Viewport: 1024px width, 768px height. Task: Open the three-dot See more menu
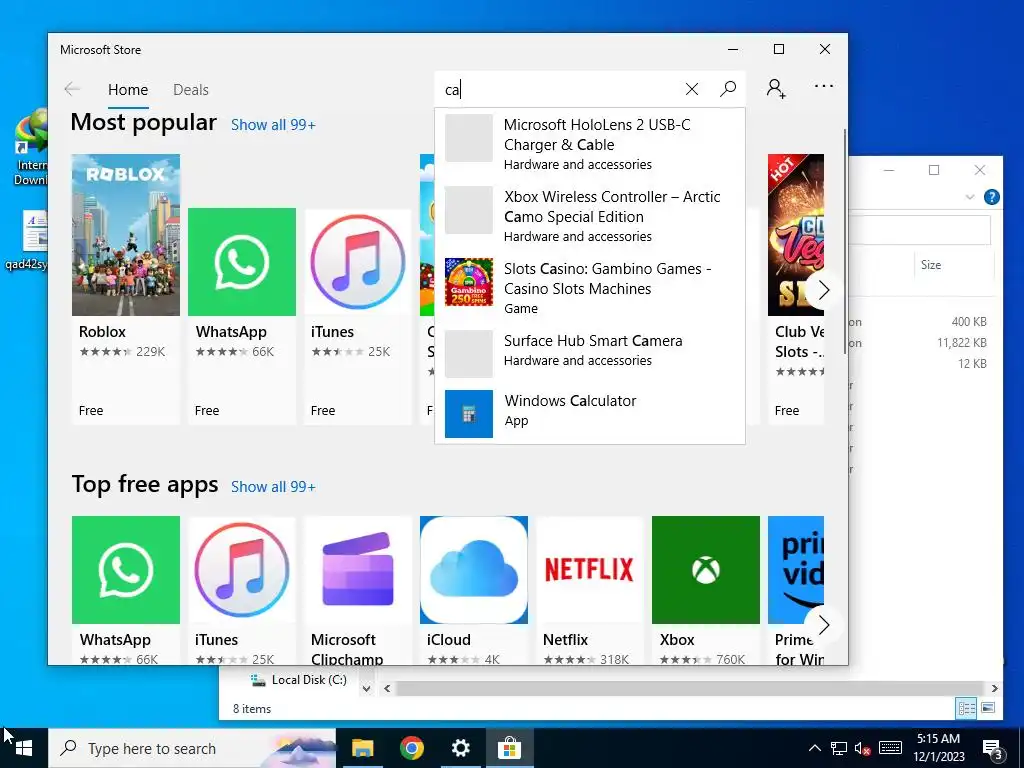point(824,86)
